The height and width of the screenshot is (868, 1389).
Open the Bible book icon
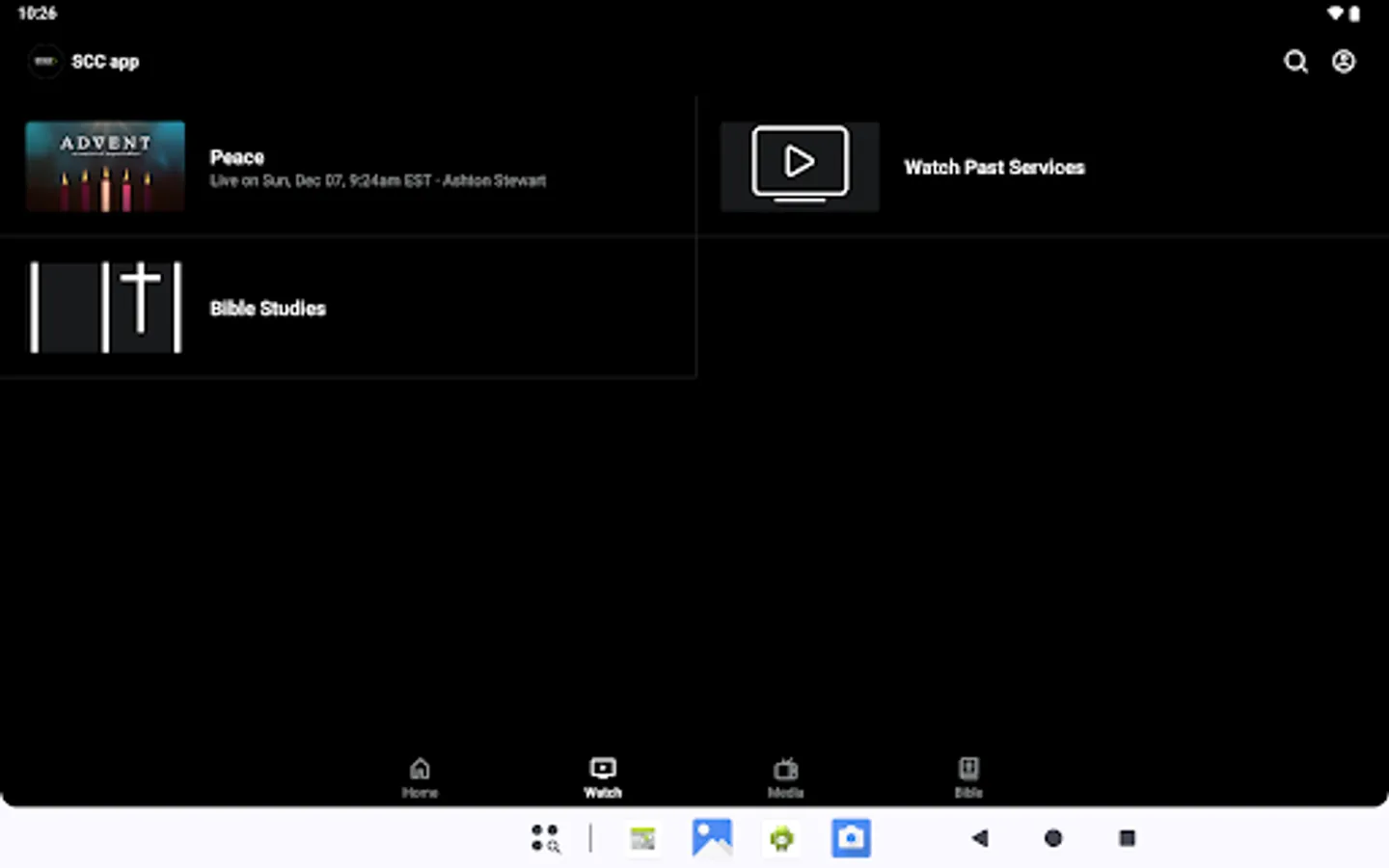pyautogui.click(x=967, y=767)
